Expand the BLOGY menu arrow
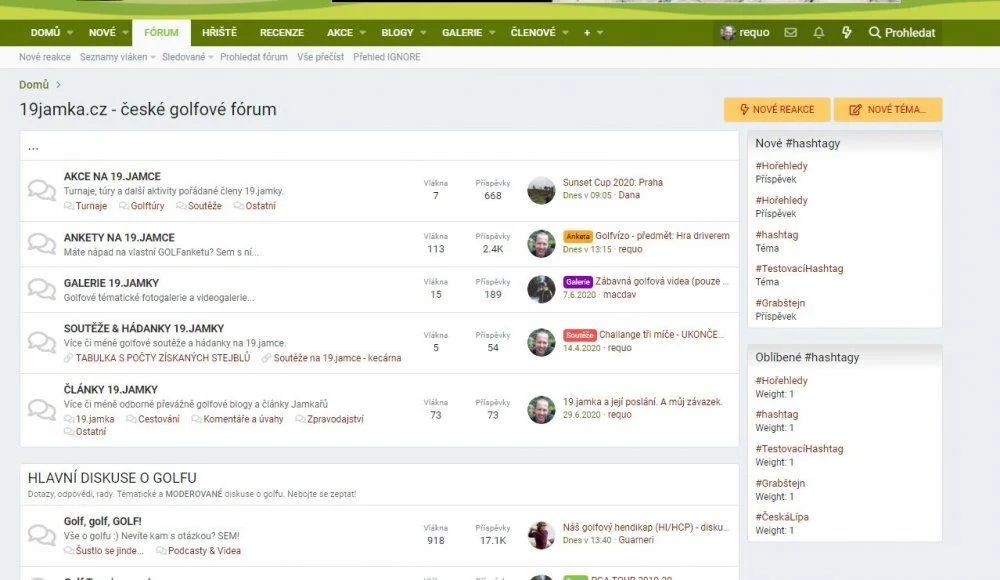 [423, 33]
